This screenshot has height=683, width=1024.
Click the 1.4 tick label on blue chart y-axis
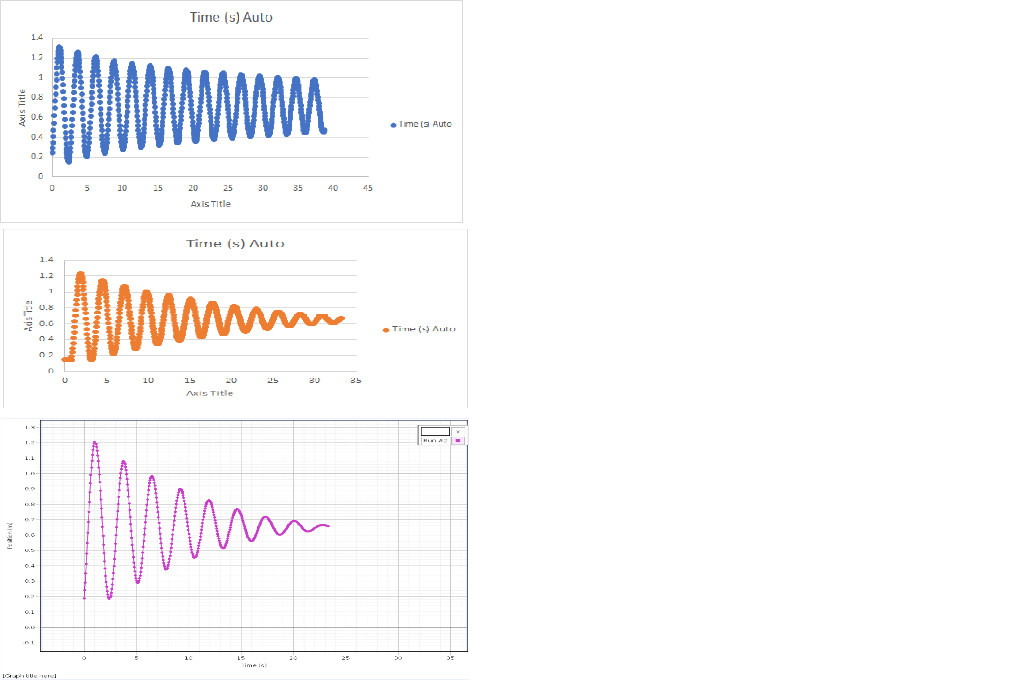click(37, 38)
